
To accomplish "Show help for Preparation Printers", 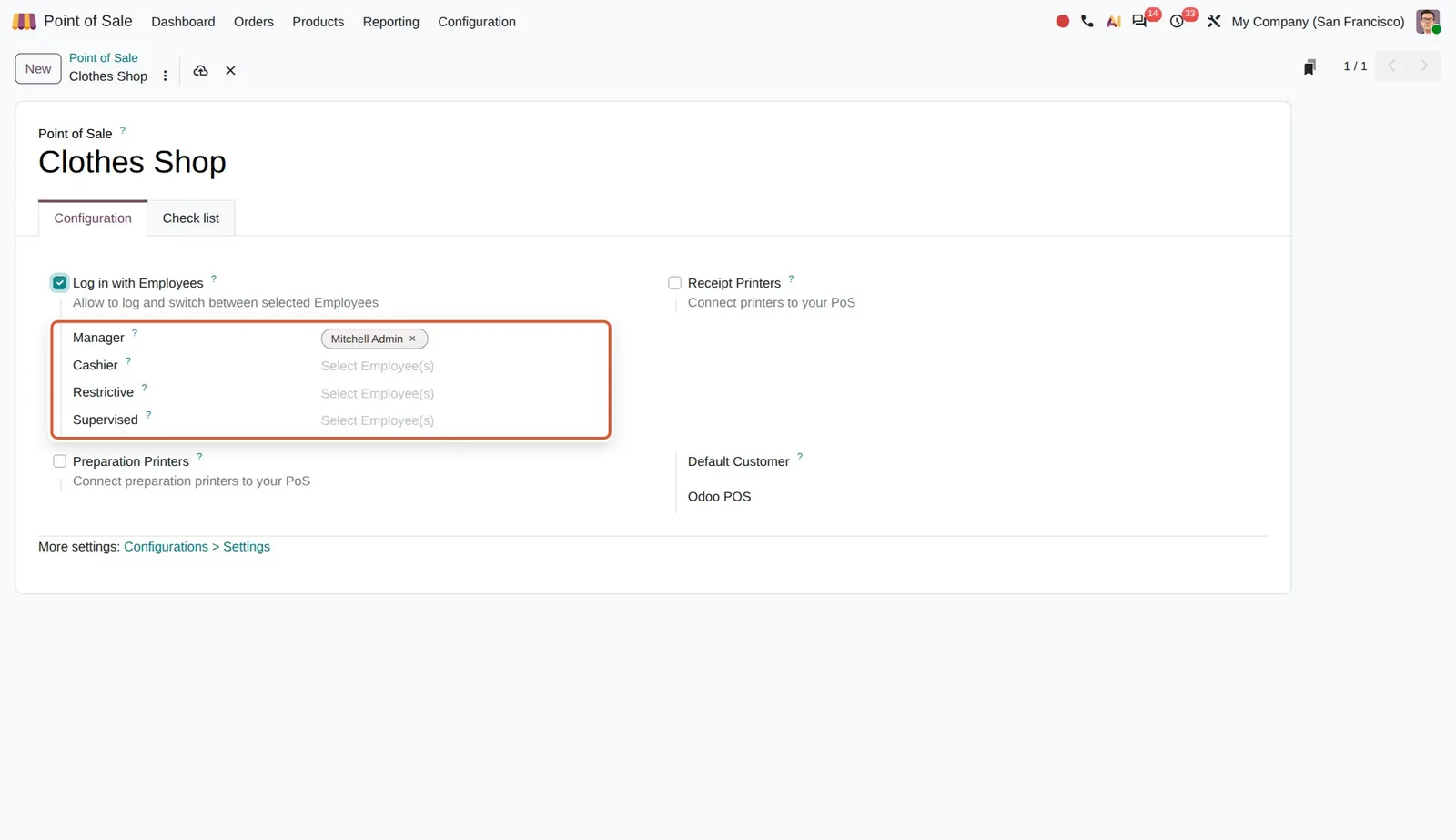I will point(199,457).
